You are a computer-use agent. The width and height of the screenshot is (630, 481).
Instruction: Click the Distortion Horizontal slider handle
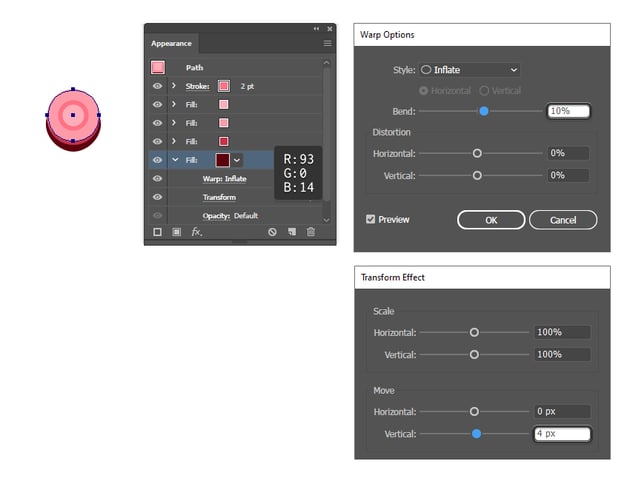pos(477,154)
